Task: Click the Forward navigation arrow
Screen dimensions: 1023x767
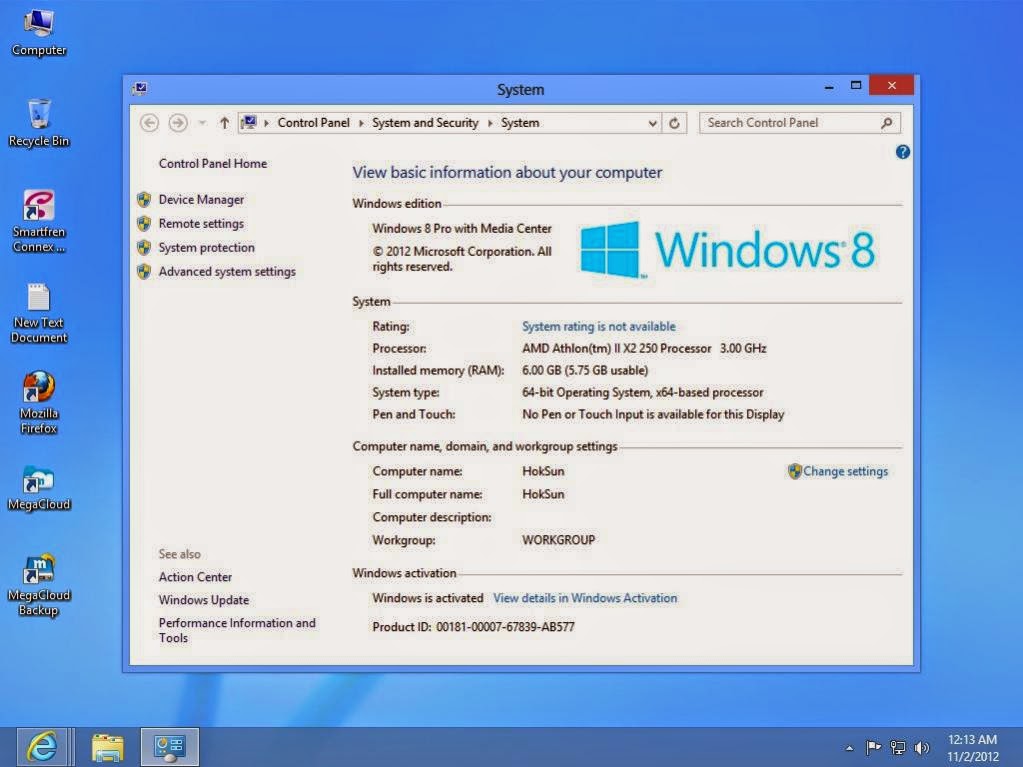Action: [178, 123]
